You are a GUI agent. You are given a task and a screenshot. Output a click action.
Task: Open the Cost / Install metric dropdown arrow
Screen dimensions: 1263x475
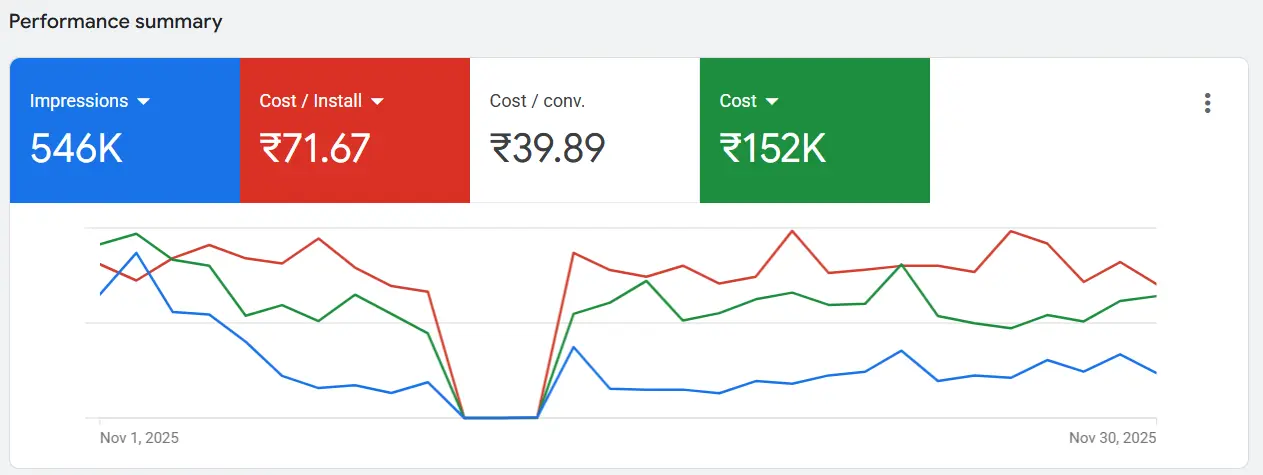tap(377, 101)
